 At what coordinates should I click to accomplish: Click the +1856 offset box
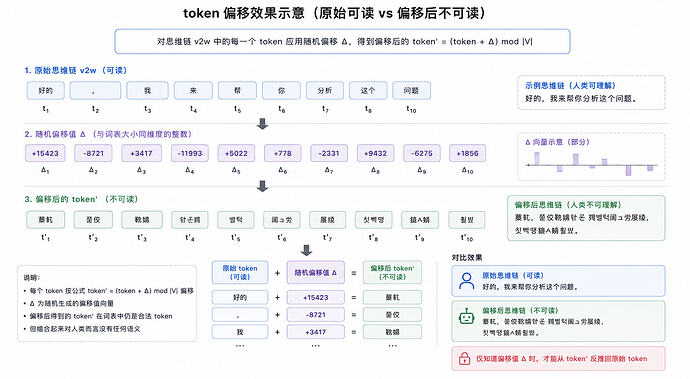467,153
